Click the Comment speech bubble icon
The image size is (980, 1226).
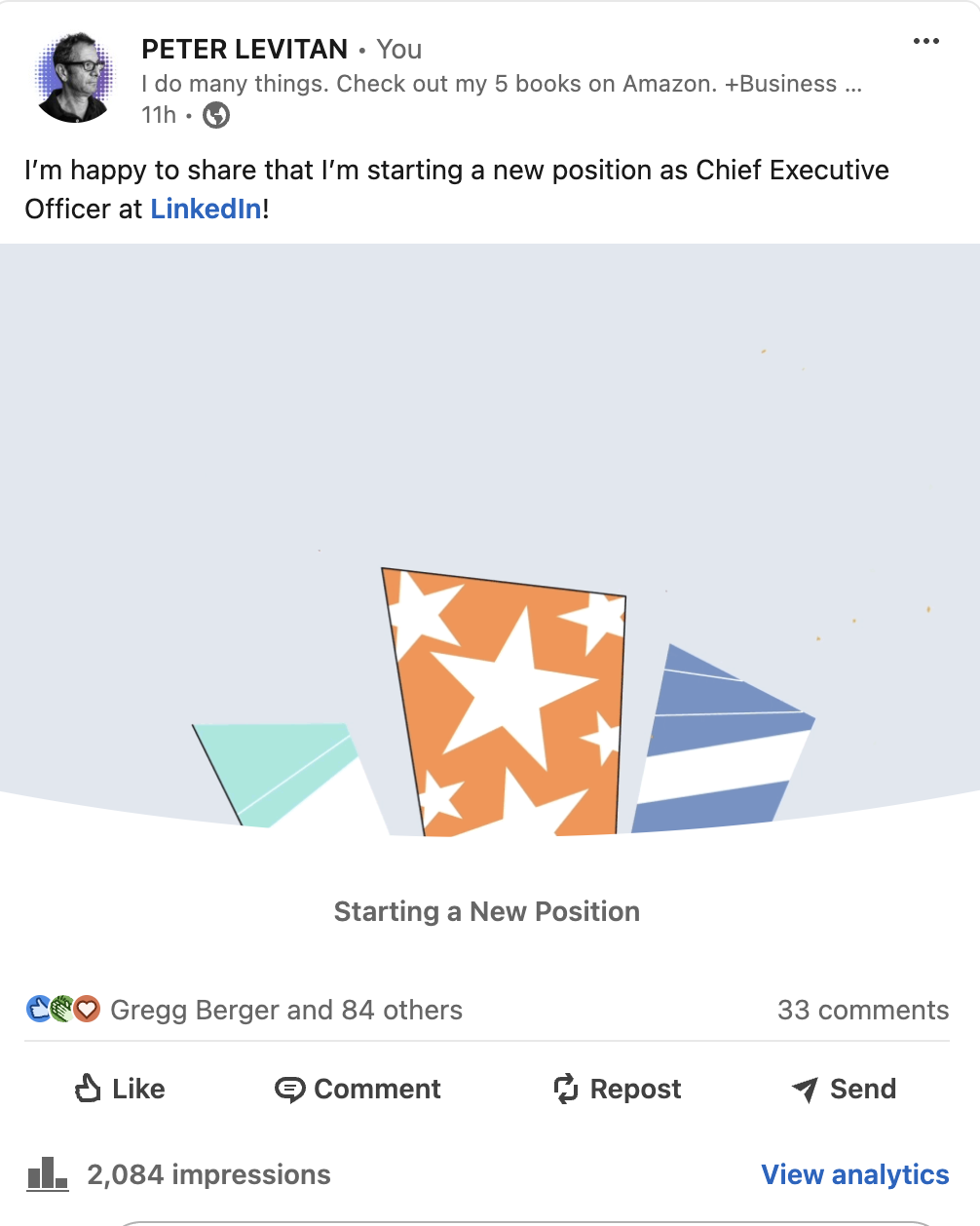[x=289, y=1089]
